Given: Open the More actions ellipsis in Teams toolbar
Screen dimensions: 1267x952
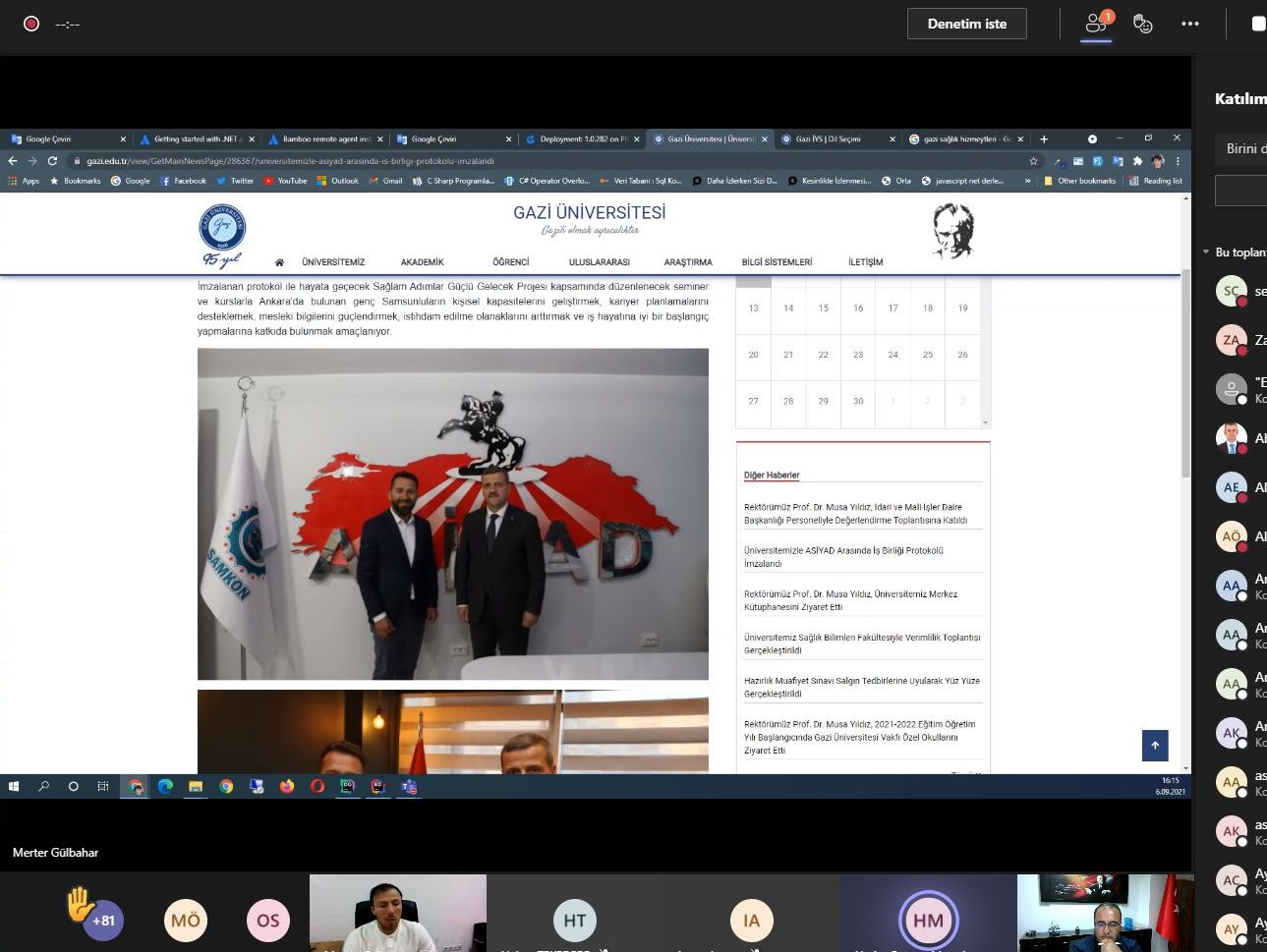Looking at the screenshot, I should (x=1190, y=24).
